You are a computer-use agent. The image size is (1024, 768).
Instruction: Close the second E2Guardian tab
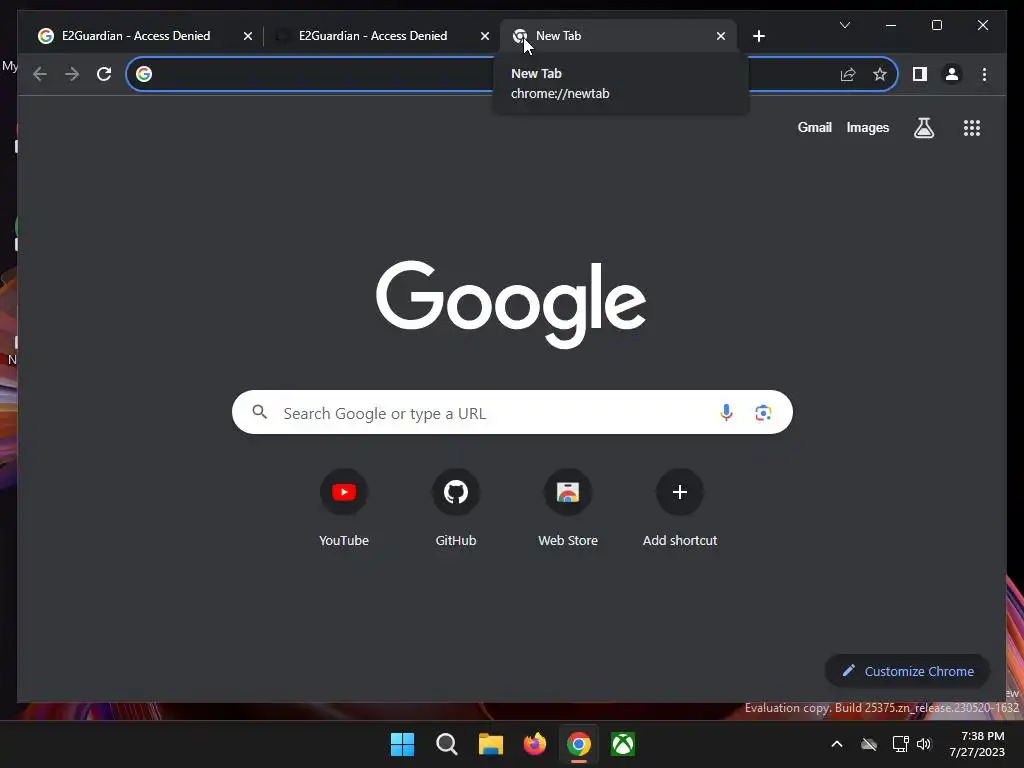[485, 37]
